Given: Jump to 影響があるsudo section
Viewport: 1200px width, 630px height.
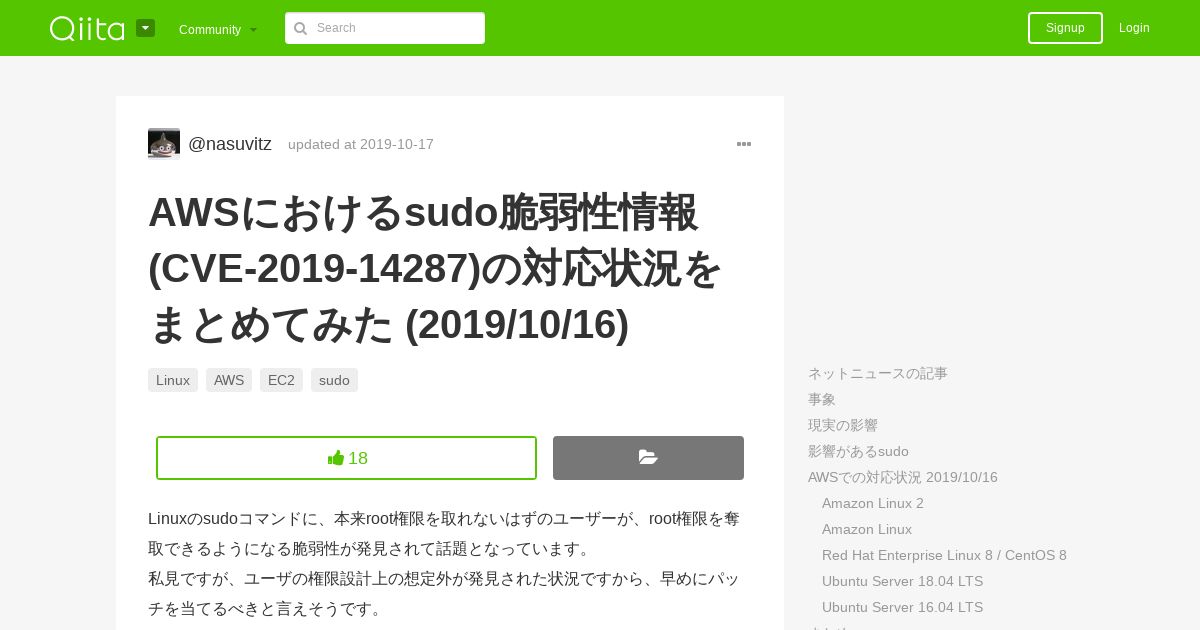Looking at the screenshot, I should pos(858,451).
